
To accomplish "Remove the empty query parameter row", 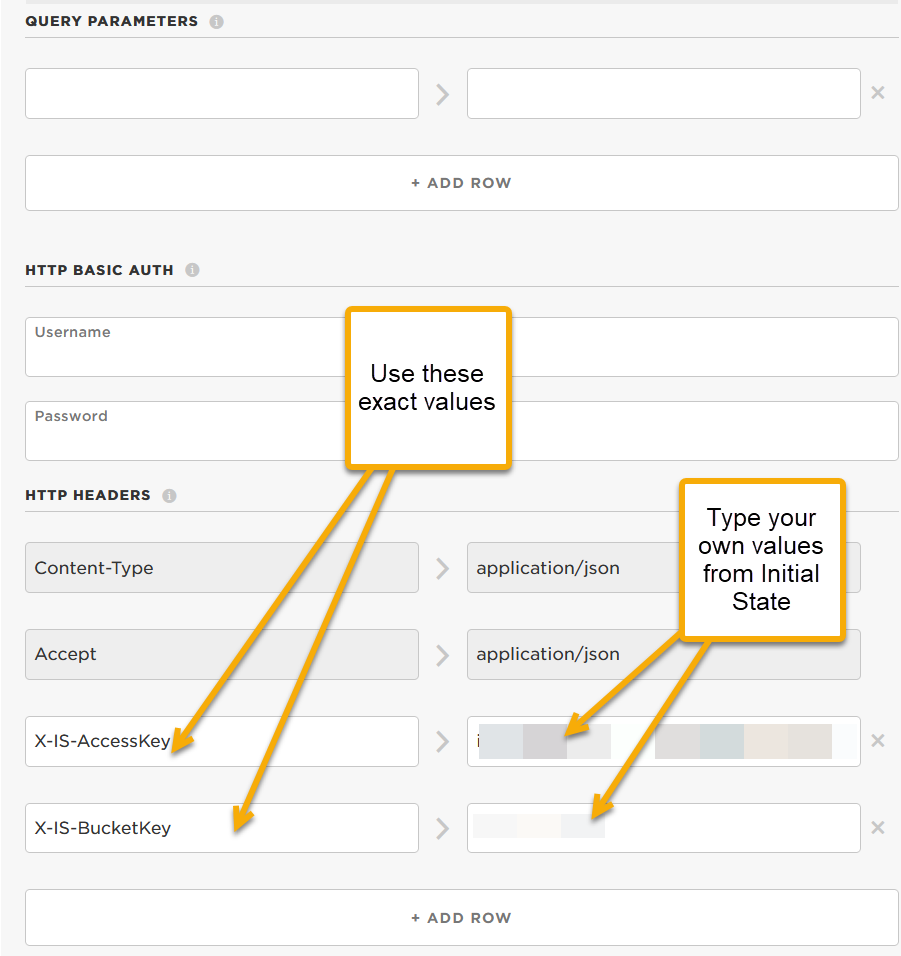I will pos(878,93).
